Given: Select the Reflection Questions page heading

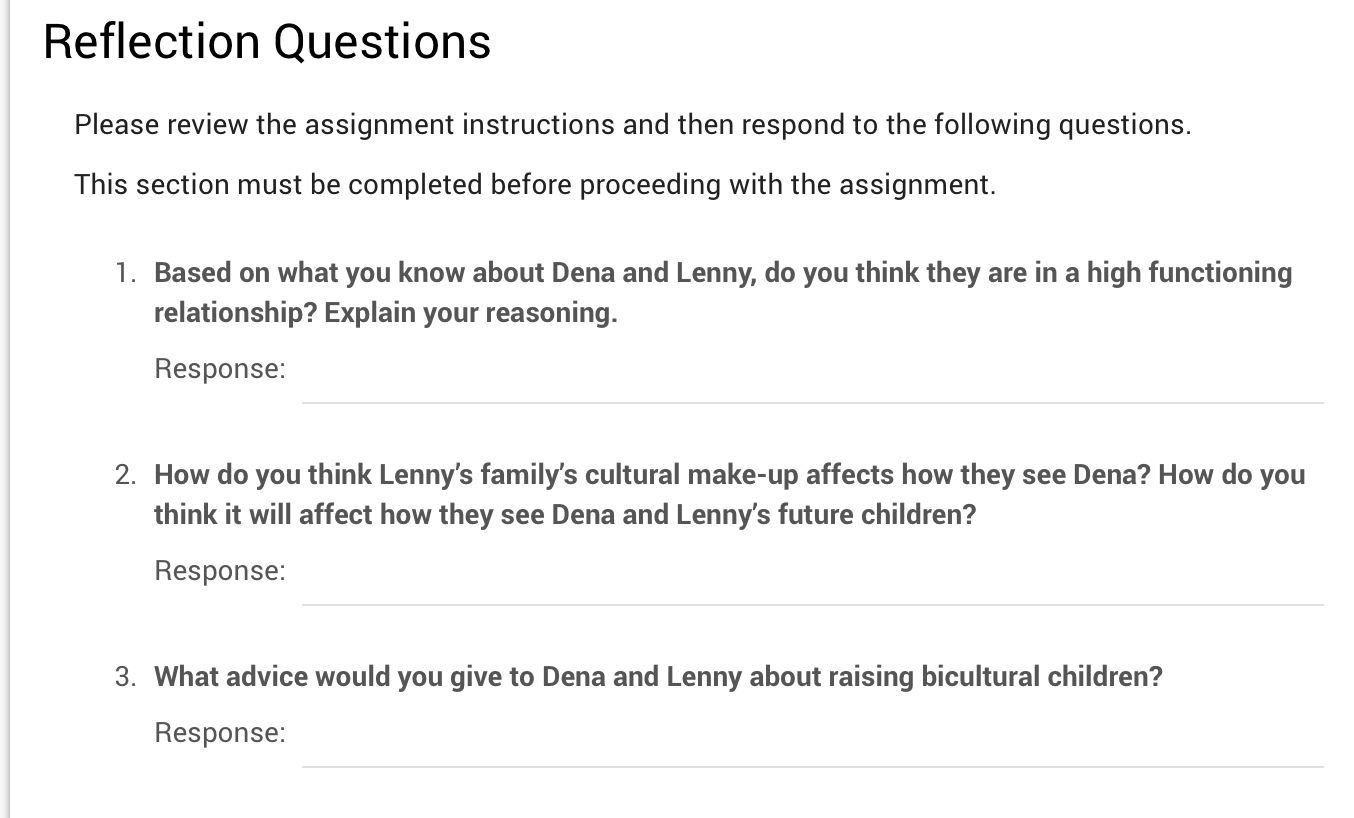Looking at the screenshot, I should coord(266,41).
